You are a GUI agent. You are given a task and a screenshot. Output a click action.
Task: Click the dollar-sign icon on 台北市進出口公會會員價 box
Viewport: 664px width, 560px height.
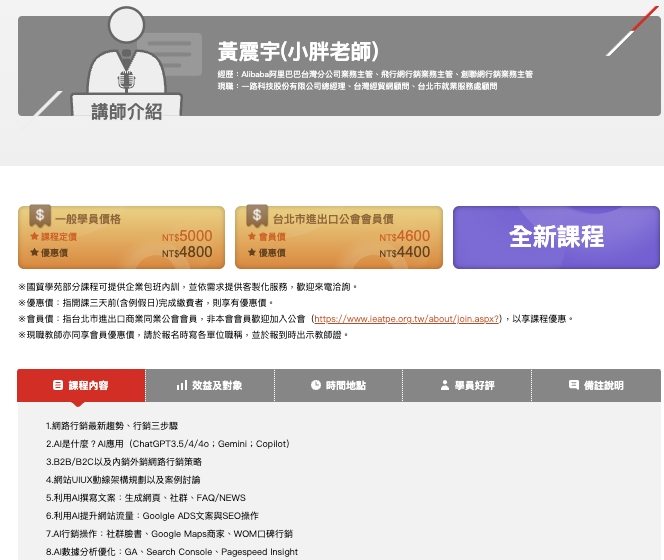pyautogui.click(x=256, y=216)
